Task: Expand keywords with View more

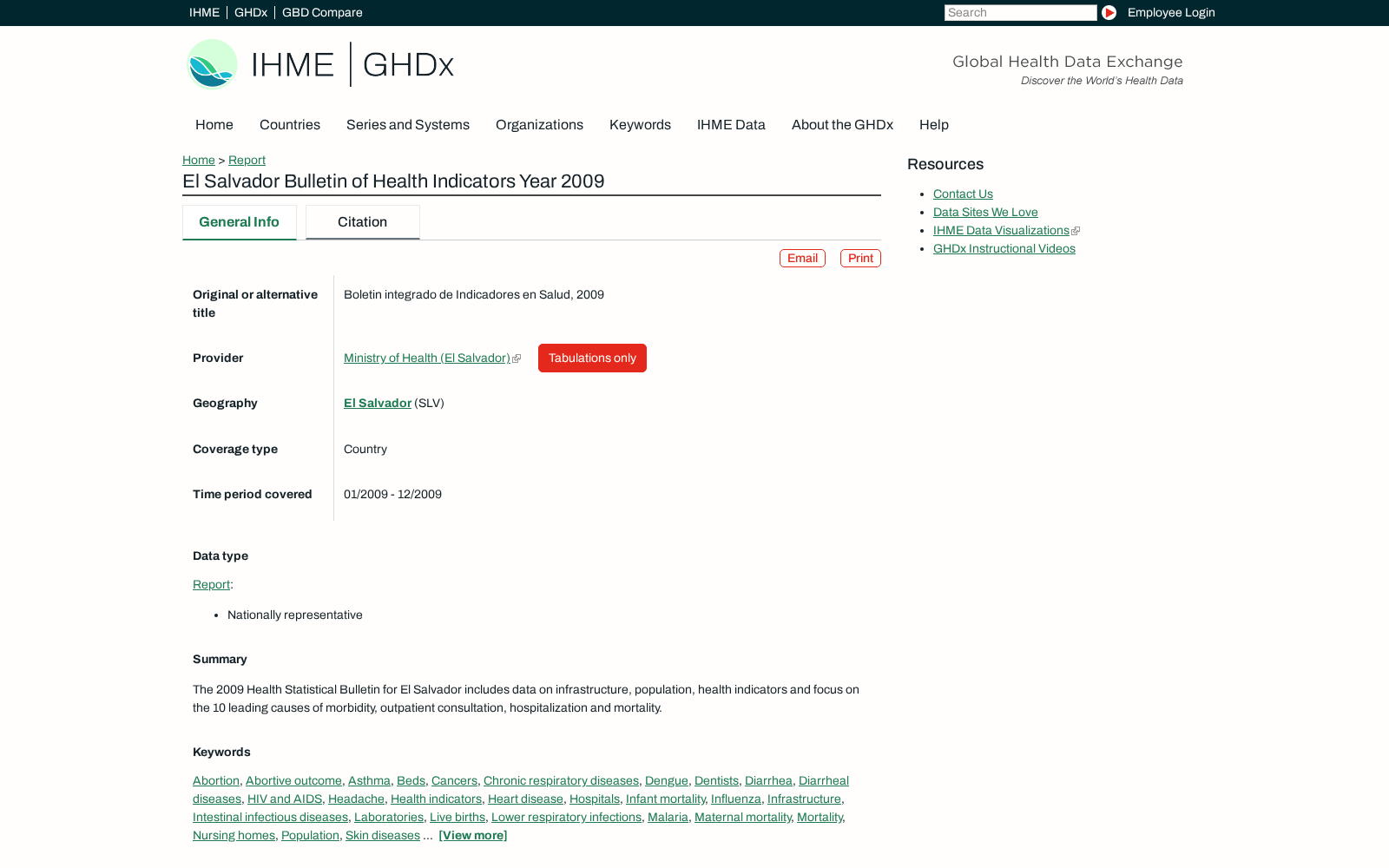Action: 473,836
